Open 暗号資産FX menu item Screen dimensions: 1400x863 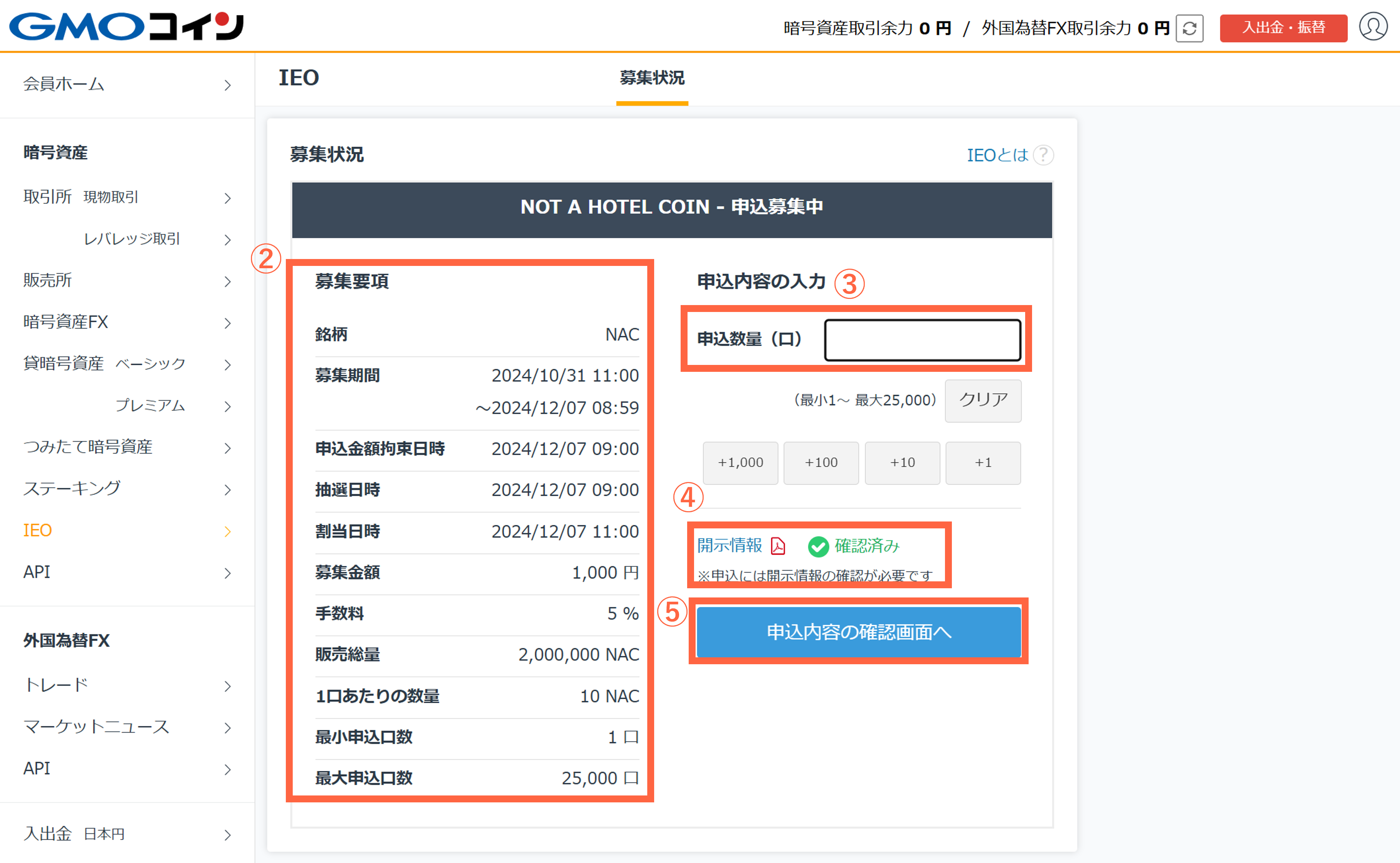127,322
